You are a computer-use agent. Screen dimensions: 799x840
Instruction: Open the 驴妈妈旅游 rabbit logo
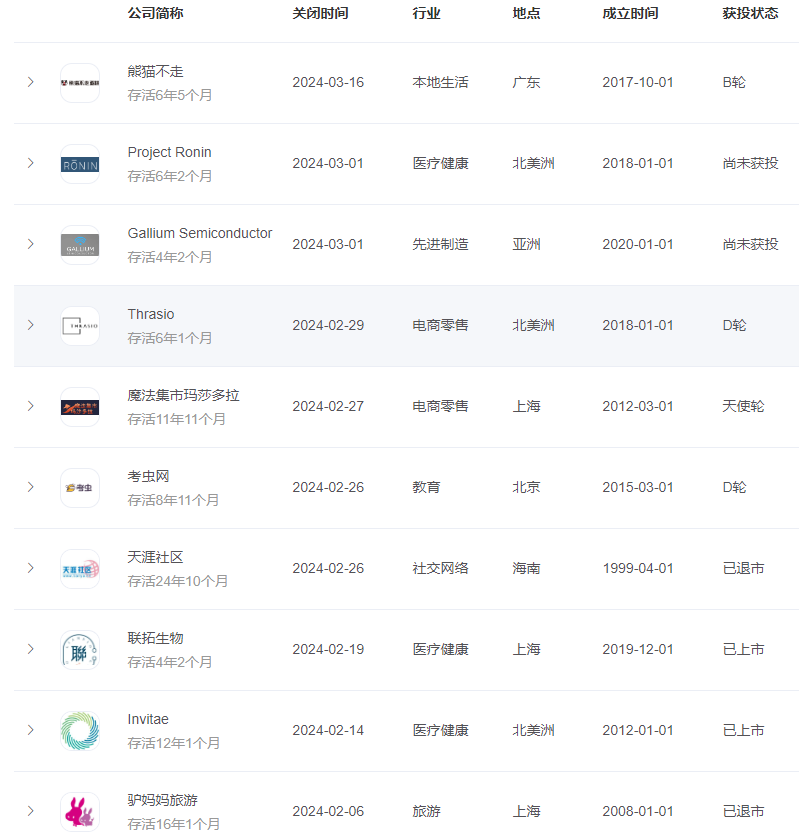click(80, 812)
